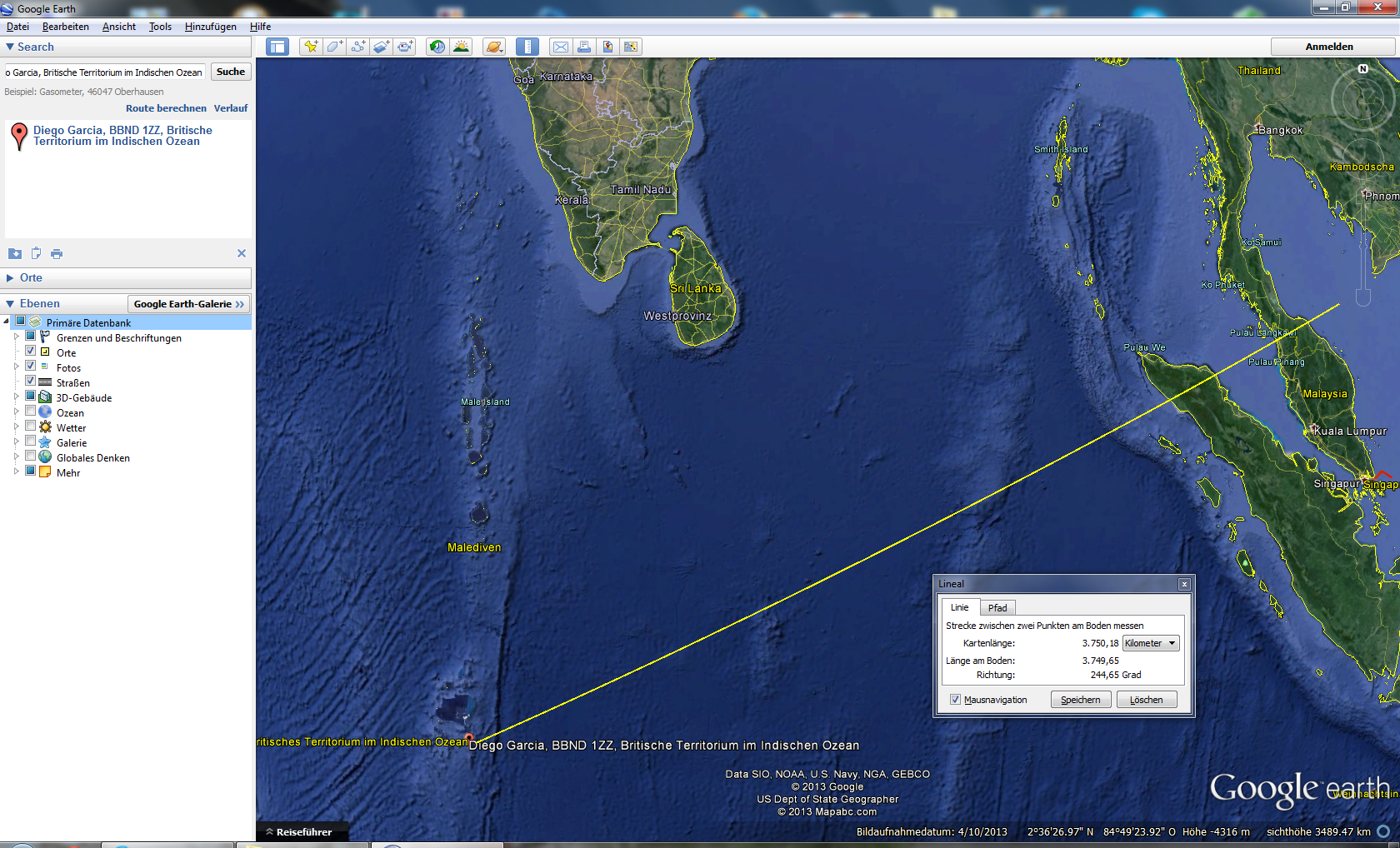View in Google Maps icon
Viewport: 1400px width, 848px height.
coord(631,47)
